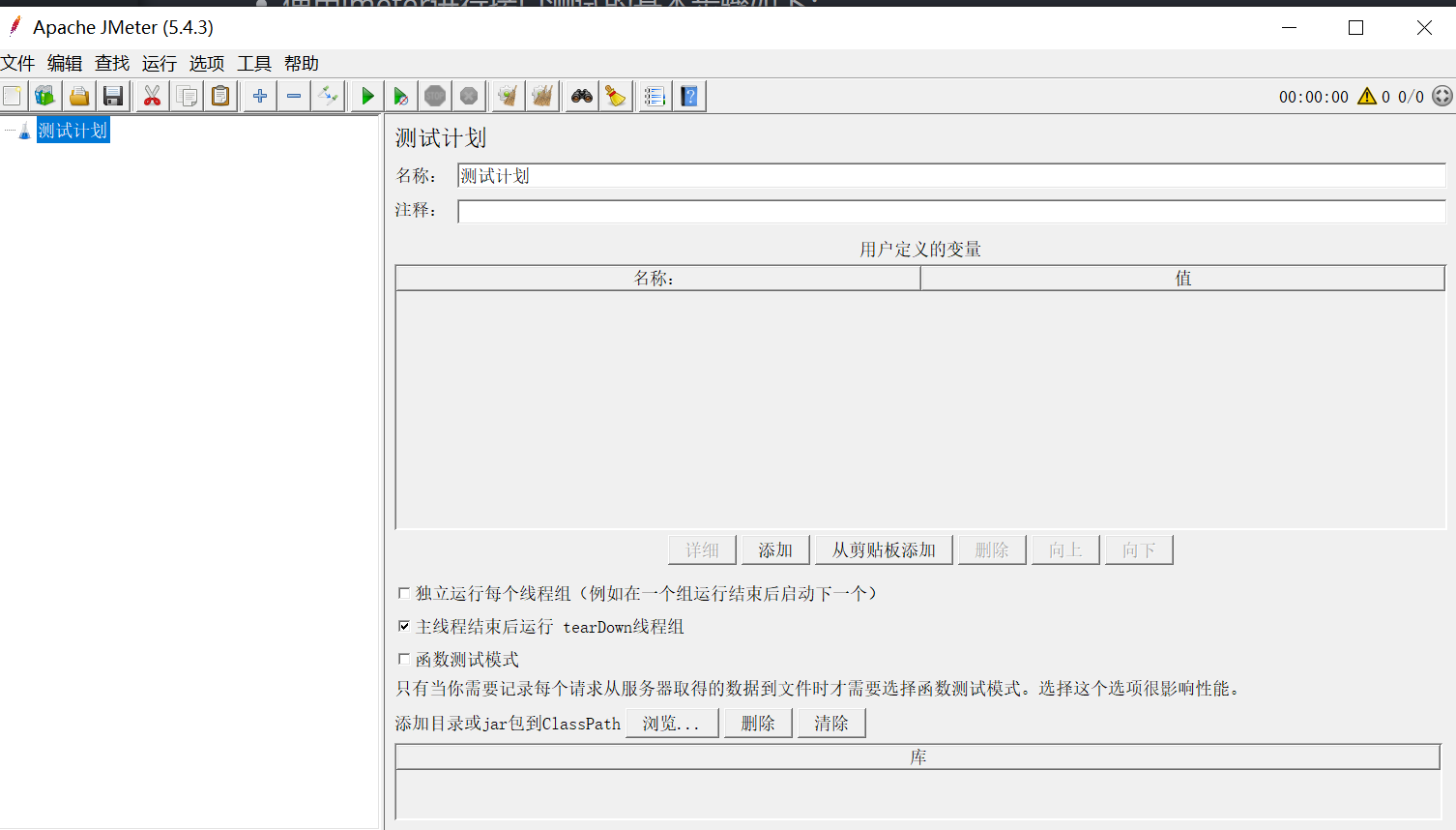
Task: Click Start no pauses icon
Action: pyautogui.click(x=401, y=96)
